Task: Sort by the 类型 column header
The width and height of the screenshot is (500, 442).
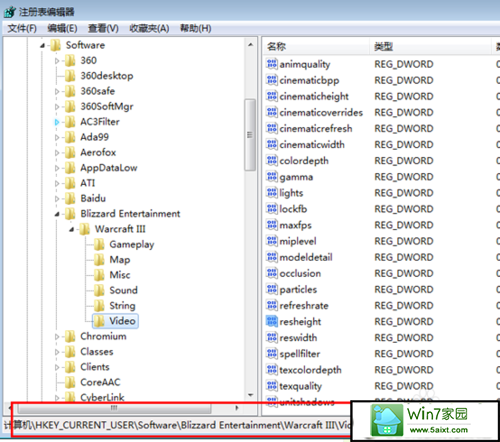Action: tap(430, 46)
